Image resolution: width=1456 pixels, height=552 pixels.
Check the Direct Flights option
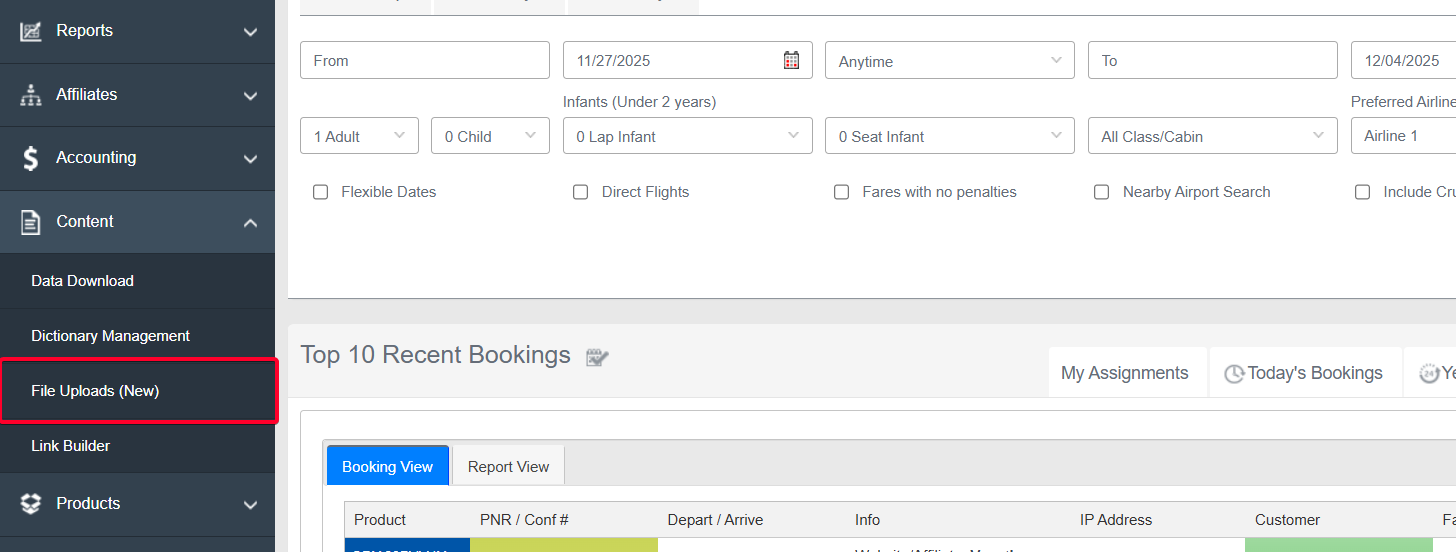coord(580,192)
